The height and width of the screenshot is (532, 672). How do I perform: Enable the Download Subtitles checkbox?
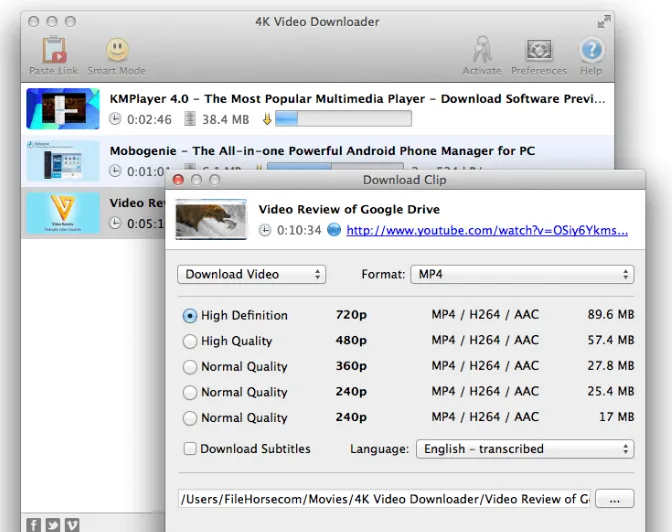pos(190,448)
